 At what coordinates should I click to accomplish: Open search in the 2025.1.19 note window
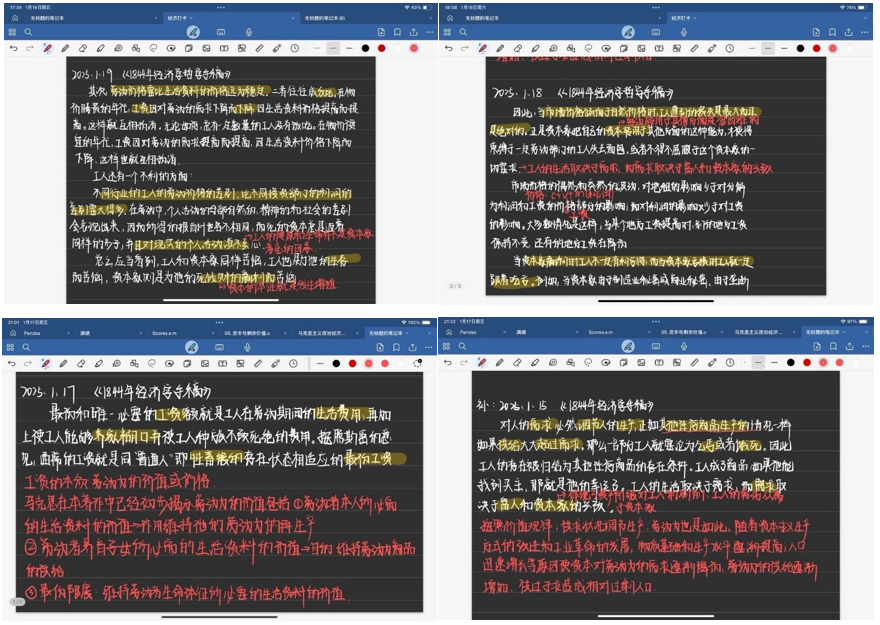(27, 32)
